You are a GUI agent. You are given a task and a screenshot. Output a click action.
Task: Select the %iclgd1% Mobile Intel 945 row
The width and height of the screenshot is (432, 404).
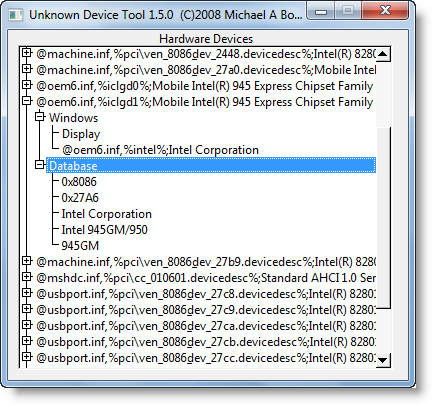[x=204, y=102]
